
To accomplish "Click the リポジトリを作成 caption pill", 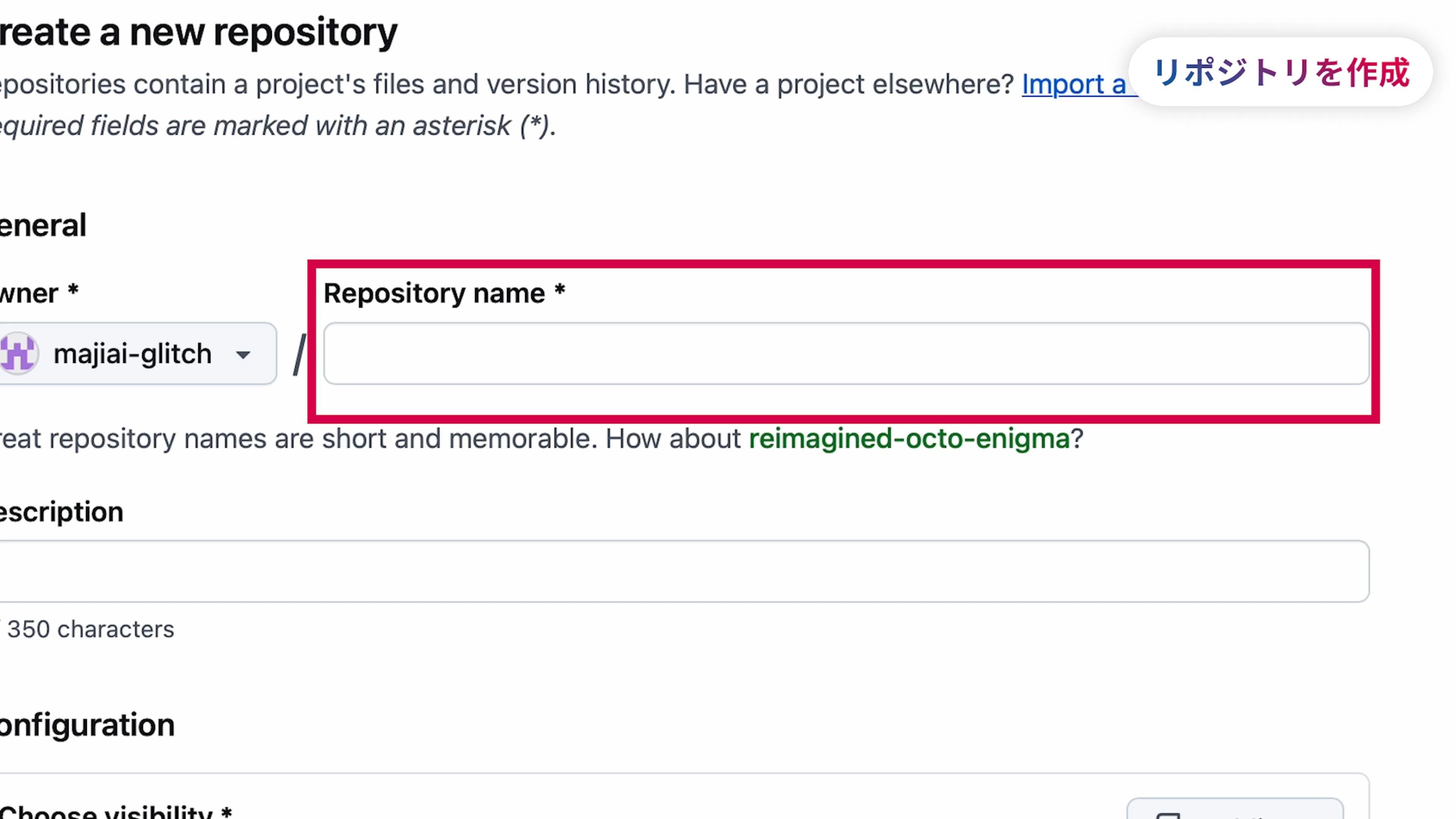I will [1281, 72].
